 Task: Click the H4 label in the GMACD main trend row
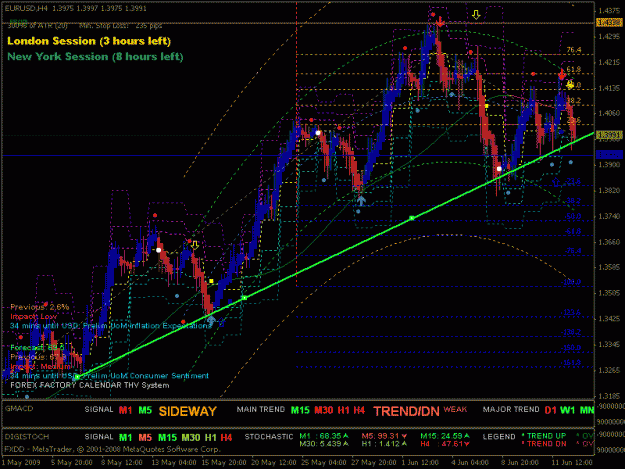[359, 410]
